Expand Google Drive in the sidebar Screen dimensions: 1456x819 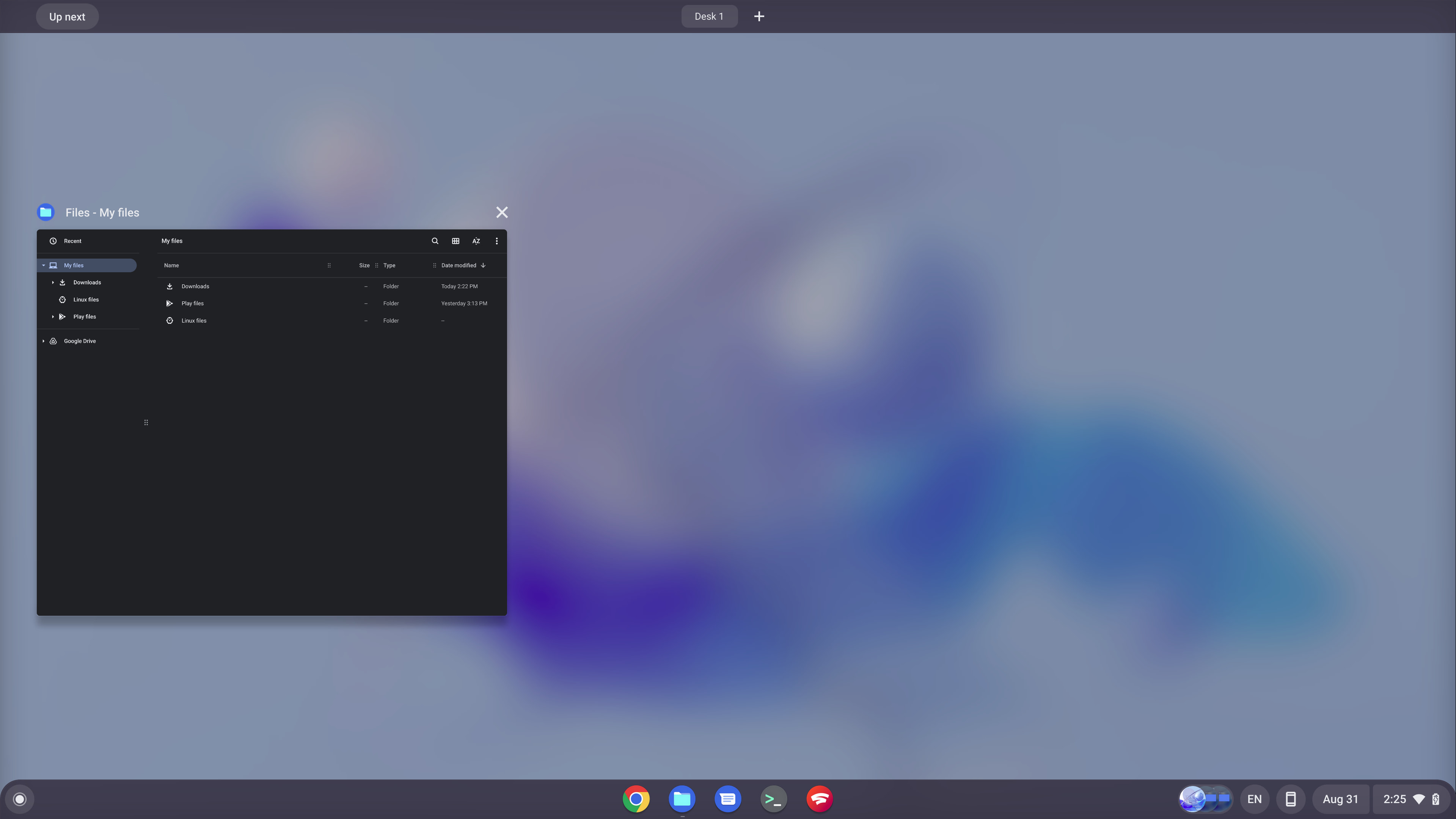(x=43, y=341)
